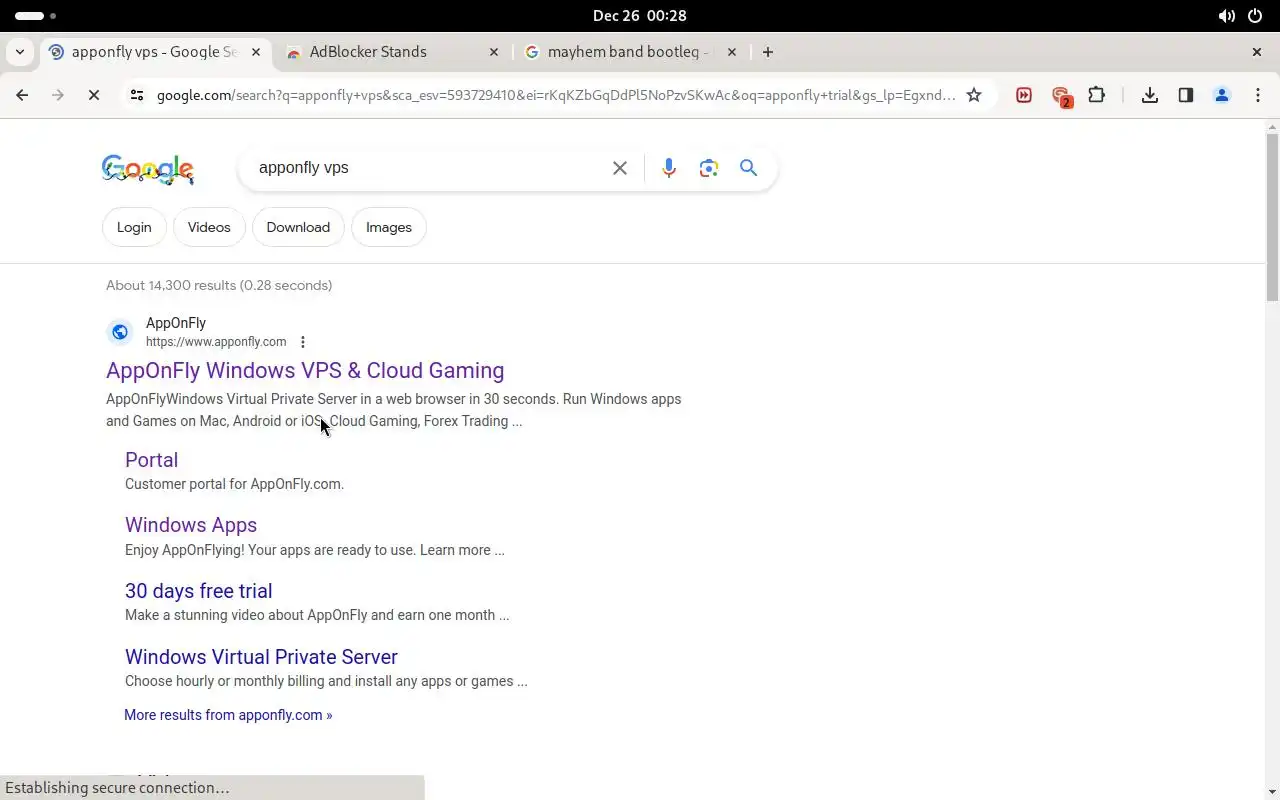Open a new tab with plus button

(x=768, y=52)
